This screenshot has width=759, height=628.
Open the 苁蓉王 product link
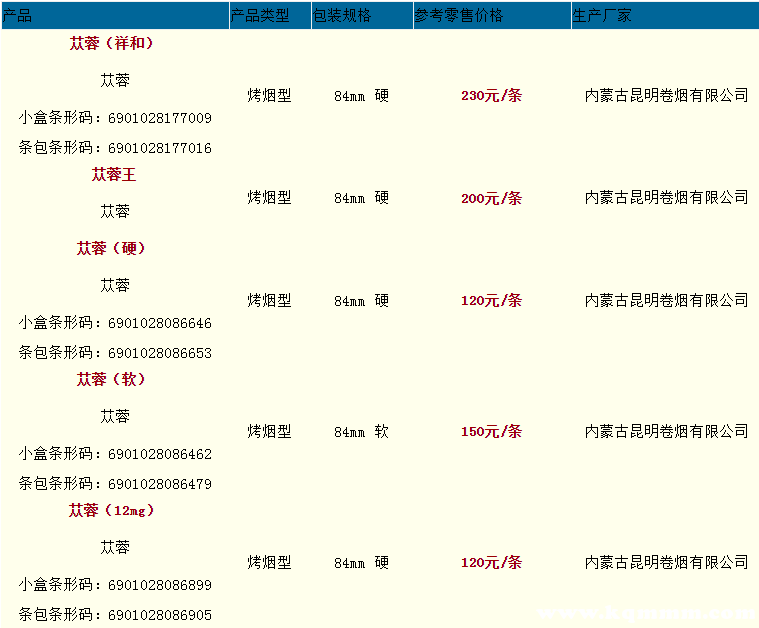click(x=114, y=174)
